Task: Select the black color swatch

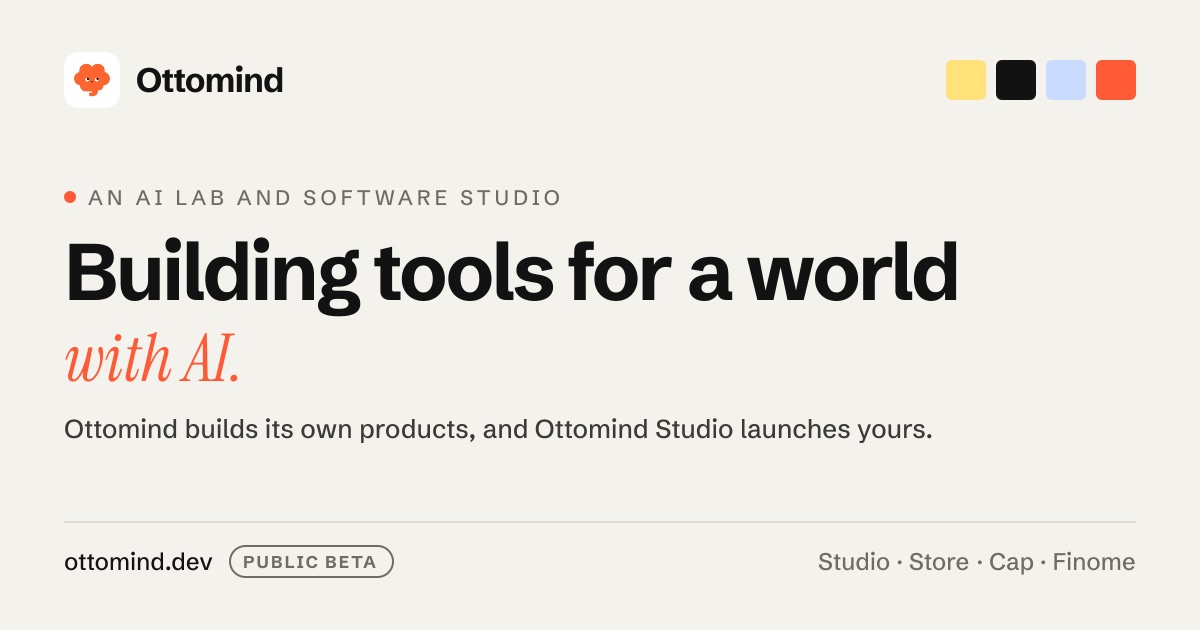Action: [1016, 80]
